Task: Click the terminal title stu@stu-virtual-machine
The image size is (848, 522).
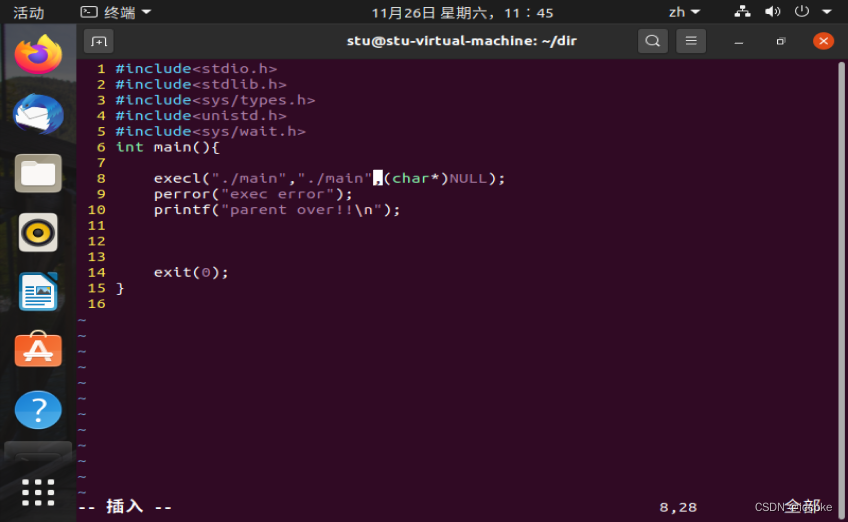Action: point(461,41)
